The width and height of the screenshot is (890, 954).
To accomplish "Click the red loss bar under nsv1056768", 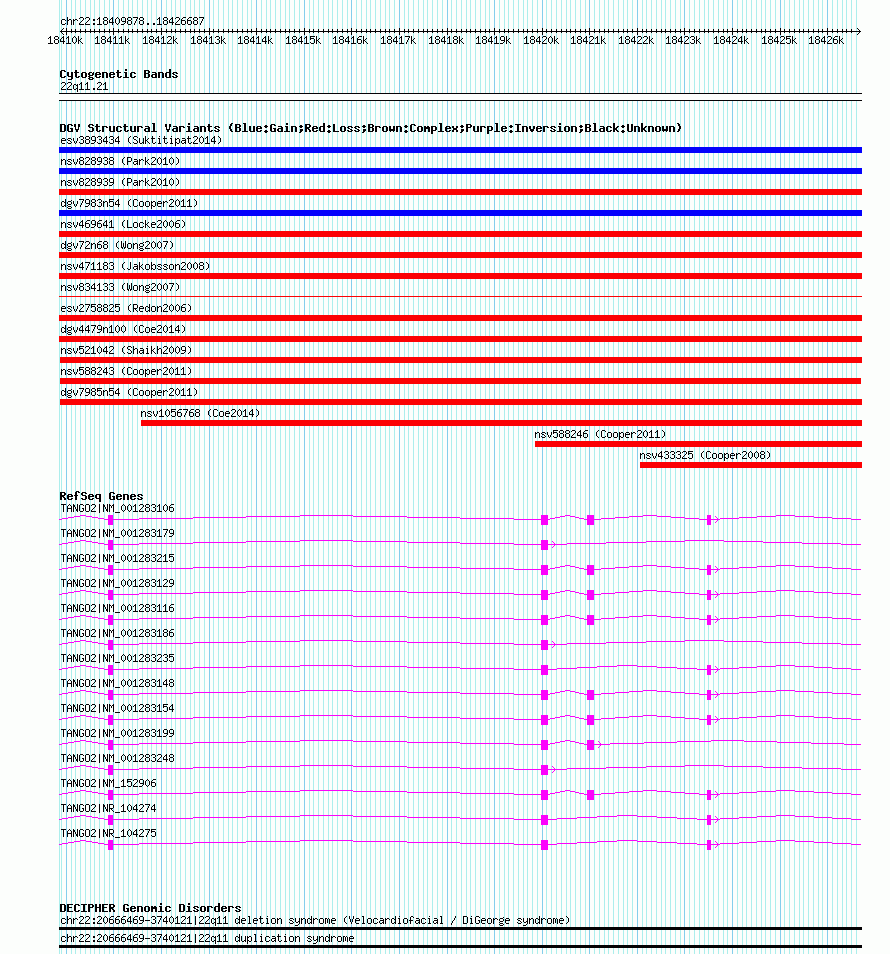I will (x=501, y=423).
